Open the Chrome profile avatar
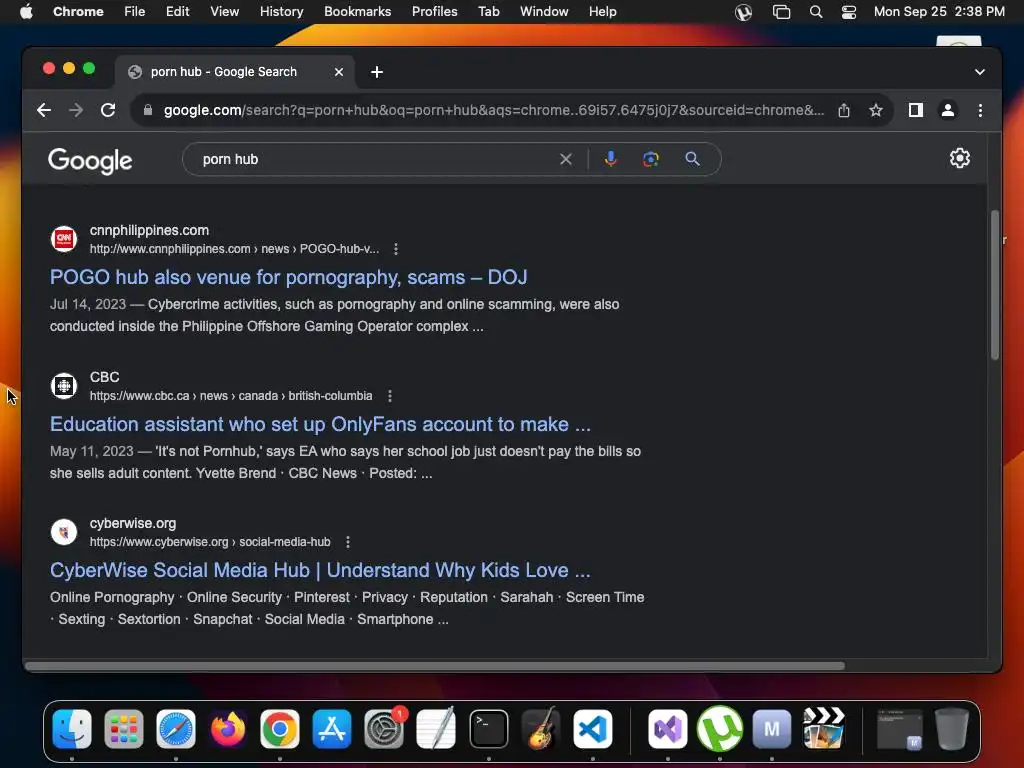 pyautogui.click(x=948, y=110)
